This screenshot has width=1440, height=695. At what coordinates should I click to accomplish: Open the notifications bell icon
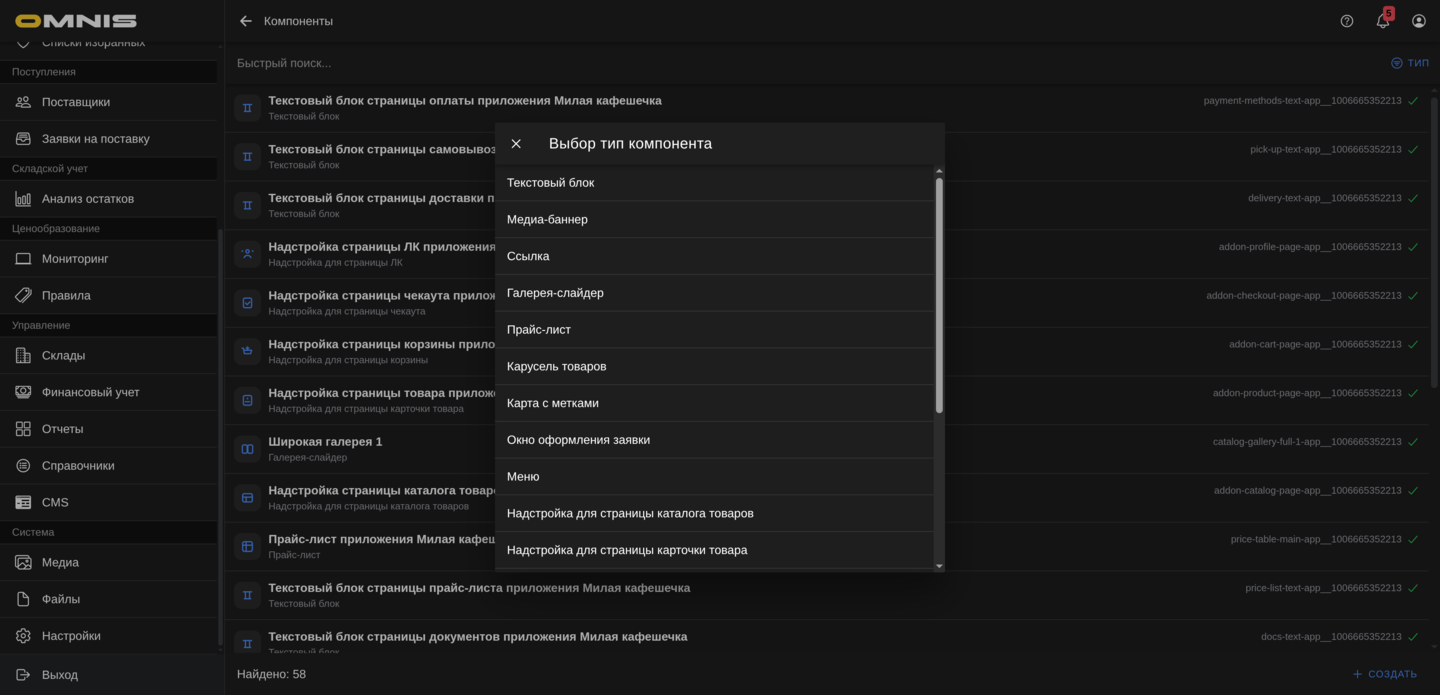click(x=1382, y=20)
